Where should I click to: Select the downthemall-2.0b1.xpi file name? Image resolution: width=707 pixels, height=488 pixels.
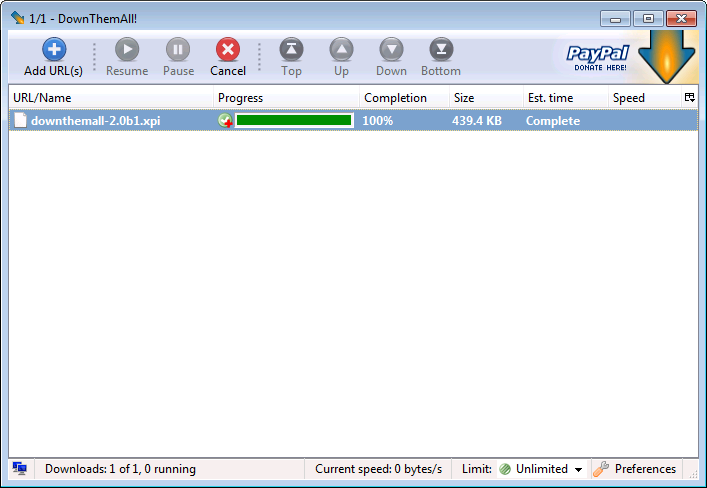click(x=96, y=121)
